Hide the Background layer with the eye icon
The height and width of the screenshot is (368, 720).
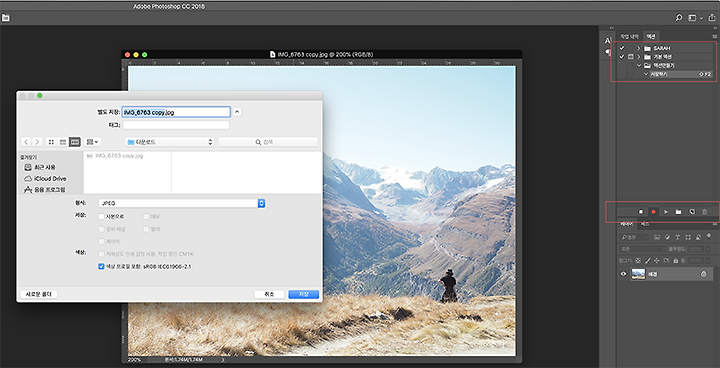(x=623, y=274)
